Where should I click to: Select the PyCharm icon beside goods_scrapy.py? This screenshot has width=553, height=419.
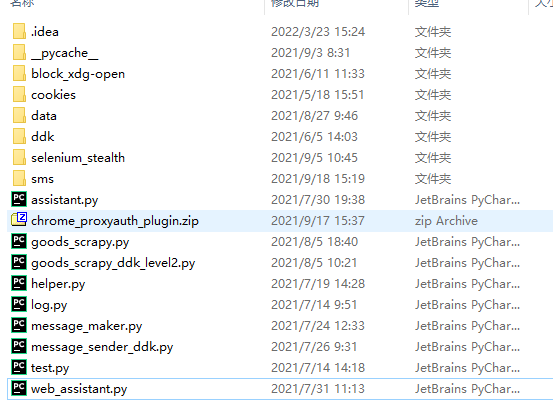click(x=19, y=241)
